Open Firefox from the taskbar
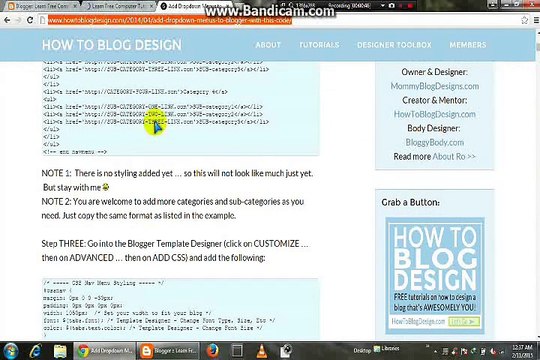This screenshot has width=540, height=360. [x=213, y=351]
